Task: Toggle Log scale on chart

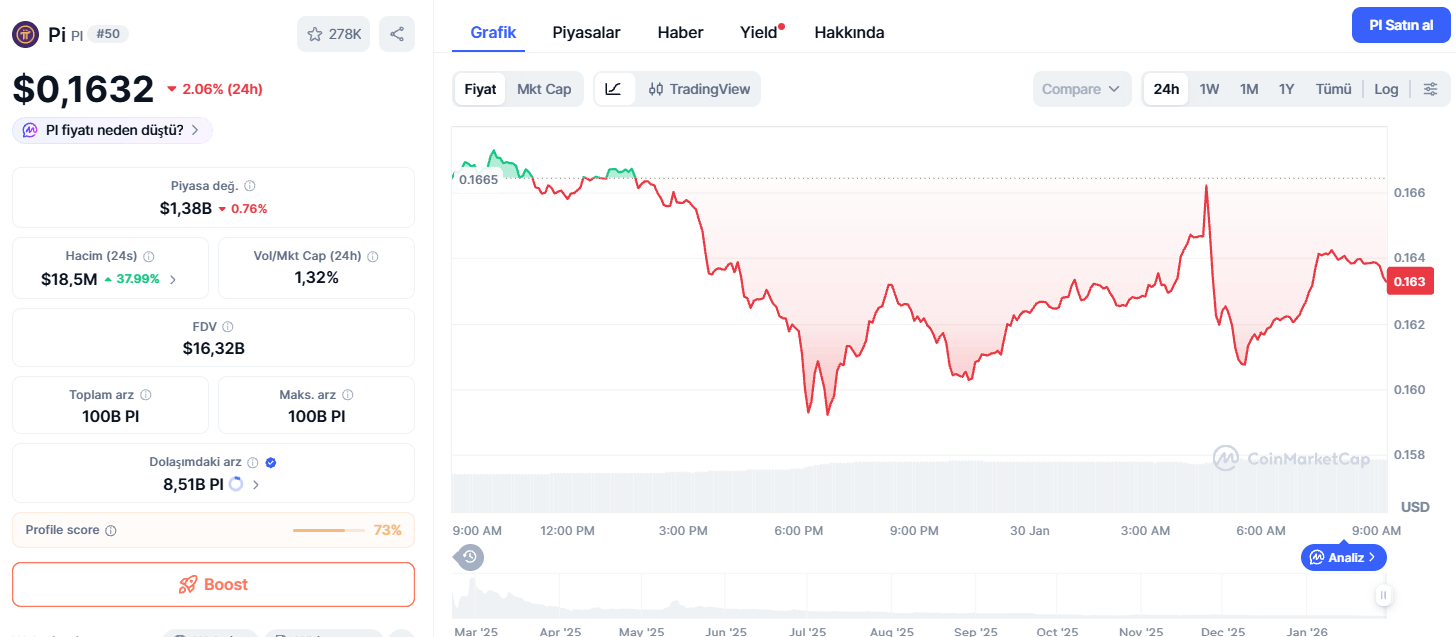Action: pos(1386,89)
